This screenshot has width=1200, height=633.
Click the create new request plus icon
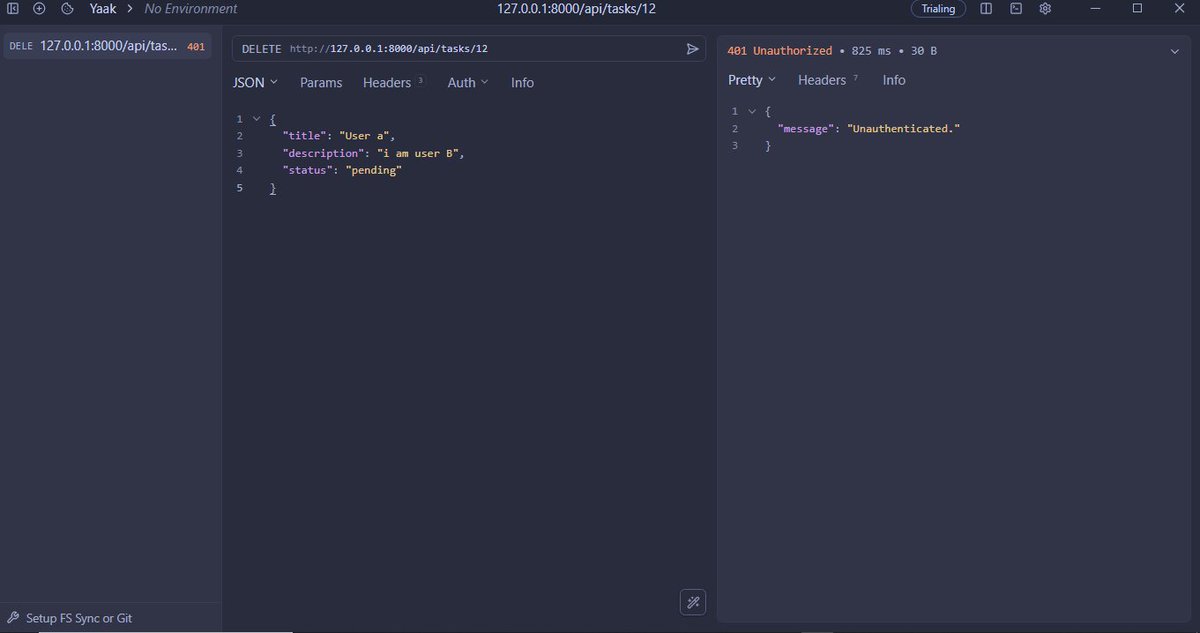[39, 8]
